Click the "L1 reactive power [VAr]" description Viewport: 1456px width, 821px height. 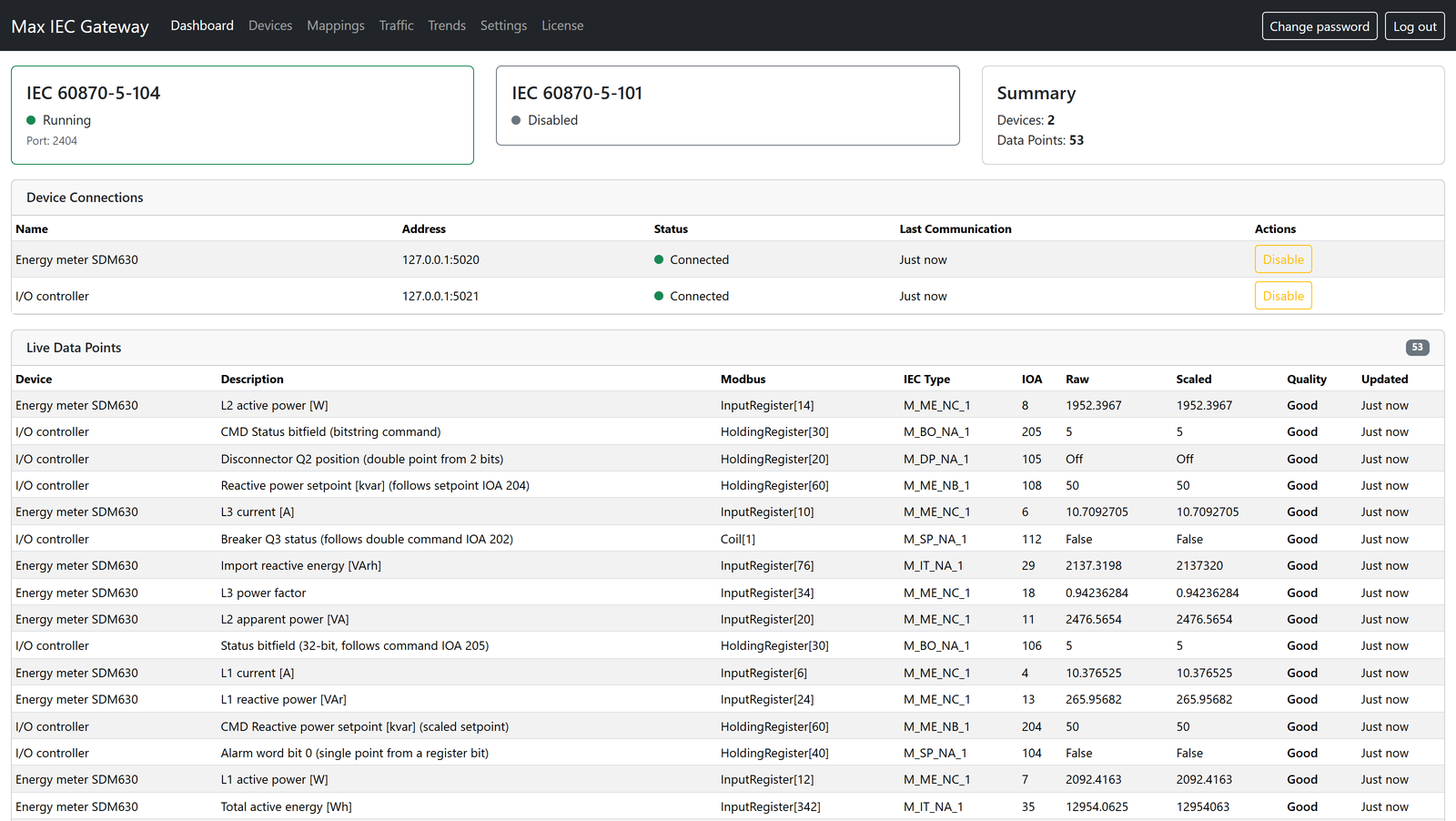(284, 700)
